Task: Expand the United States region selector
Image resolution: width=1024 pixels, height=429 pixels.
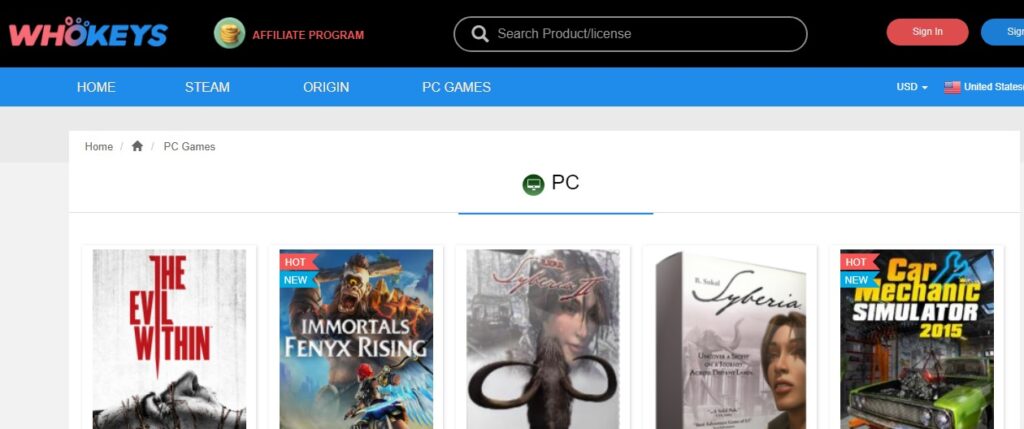Action: coord(991,87)
